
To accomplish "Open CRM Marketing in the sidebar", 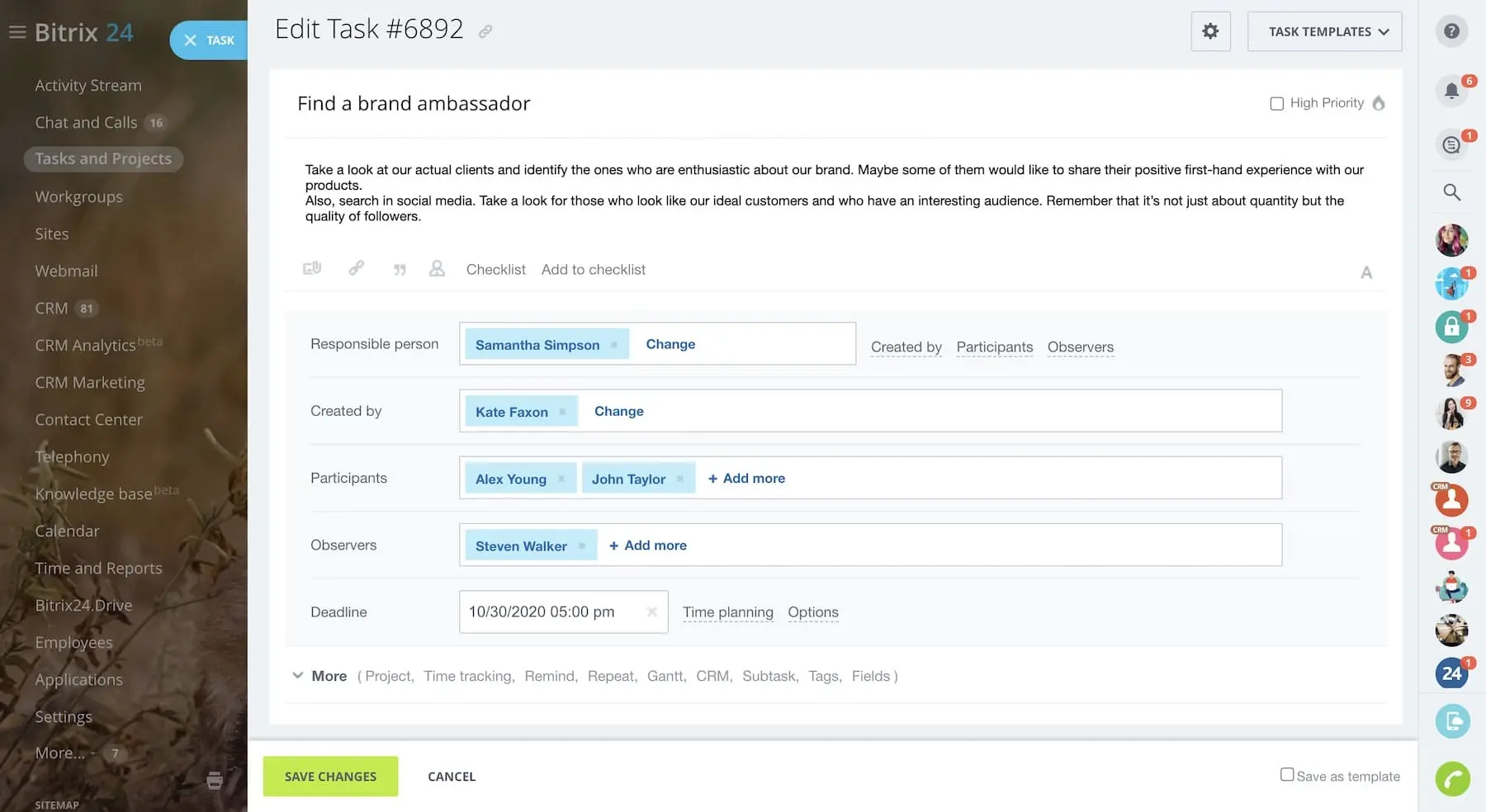I will (x=90, y=382).
